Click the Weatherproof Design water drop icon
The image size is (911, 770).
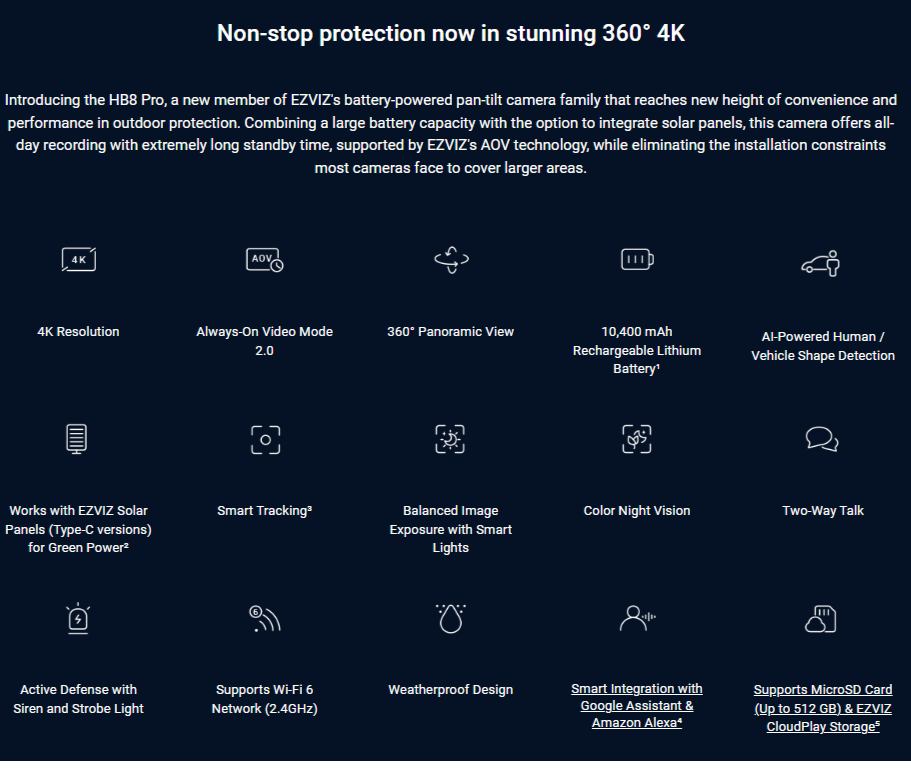pos(451,619)
